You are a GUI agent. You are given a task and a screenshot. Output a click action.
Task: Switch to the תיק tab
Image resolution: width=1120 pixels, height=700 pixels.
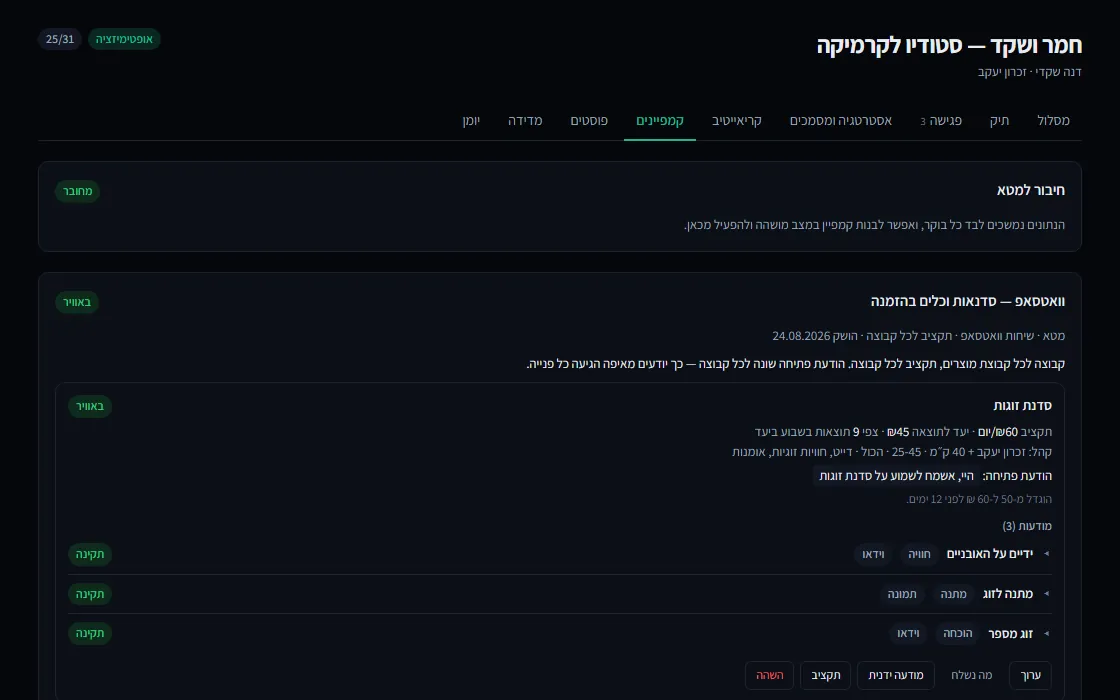click(999, 121)
